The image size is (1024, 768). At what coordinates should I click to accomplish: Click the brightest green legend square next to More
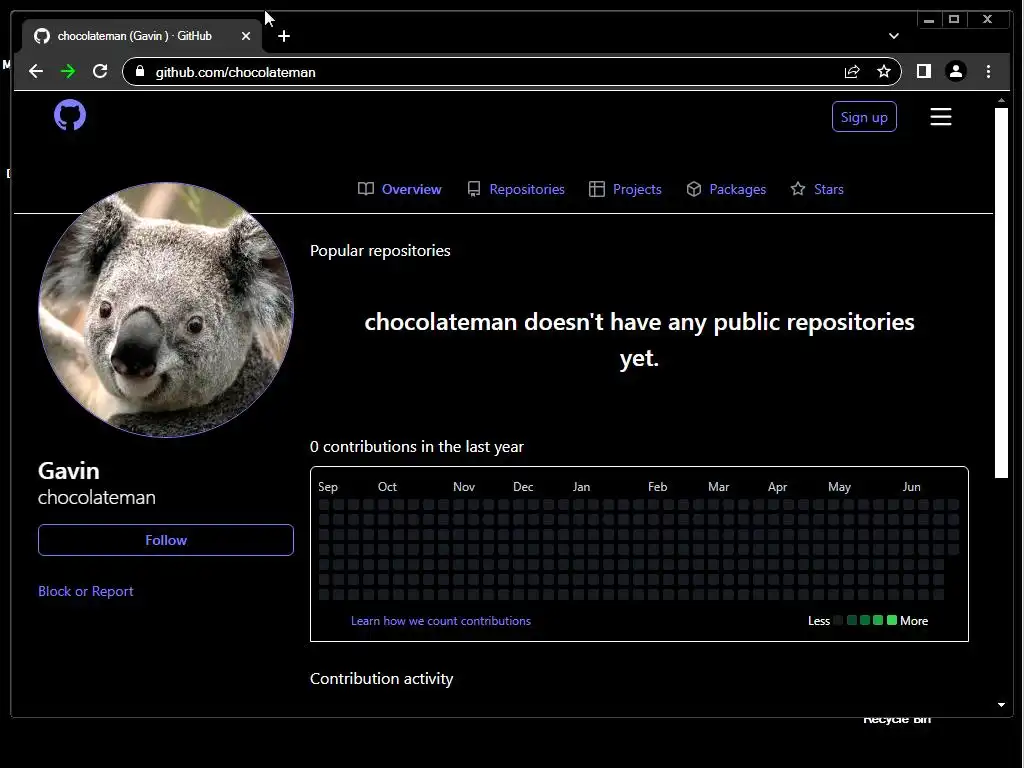[892, 620]
